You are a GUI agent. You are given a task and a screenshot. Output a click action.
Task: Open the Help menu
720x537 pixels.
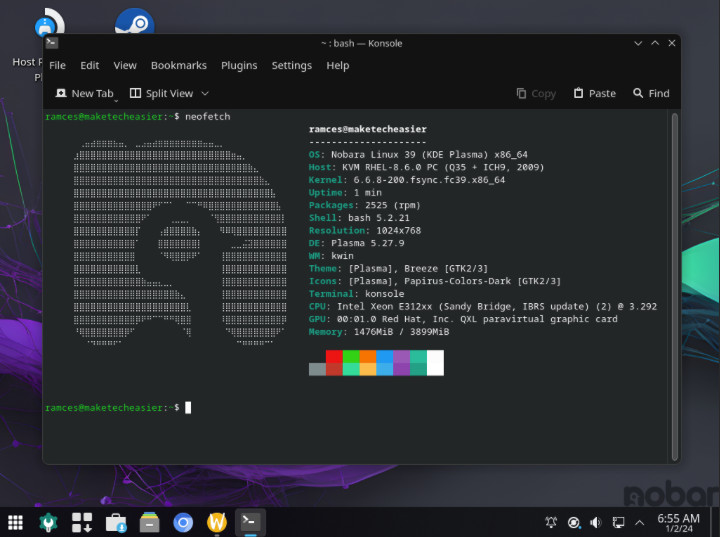338,65
